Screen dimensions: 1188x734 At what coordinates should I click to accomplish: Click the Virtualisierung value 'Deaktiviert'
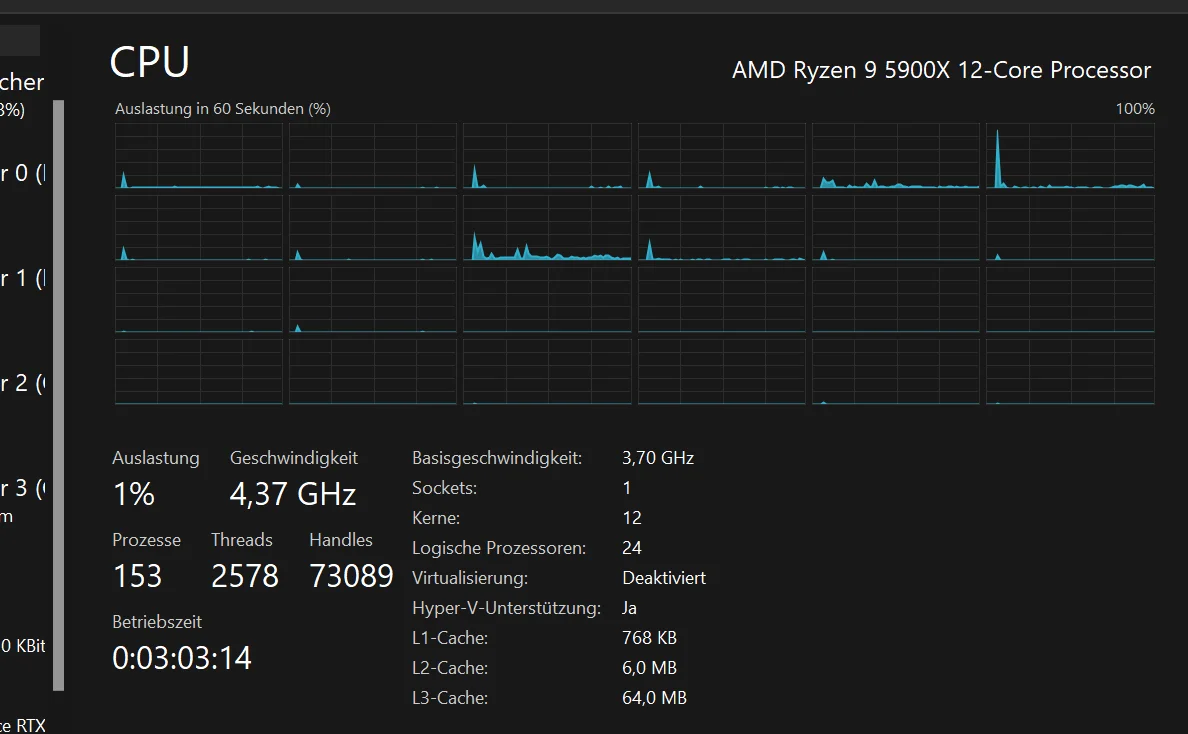pos(664,578)
